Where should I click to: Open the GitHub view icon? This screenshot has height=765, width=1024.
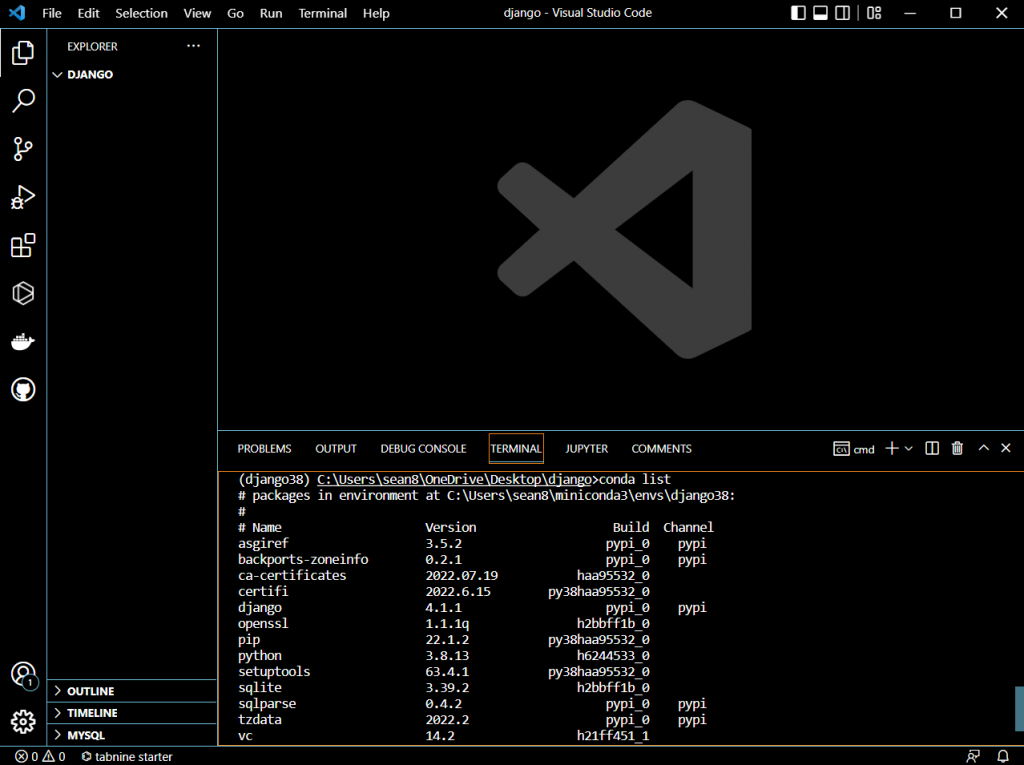tap(23, 390)
